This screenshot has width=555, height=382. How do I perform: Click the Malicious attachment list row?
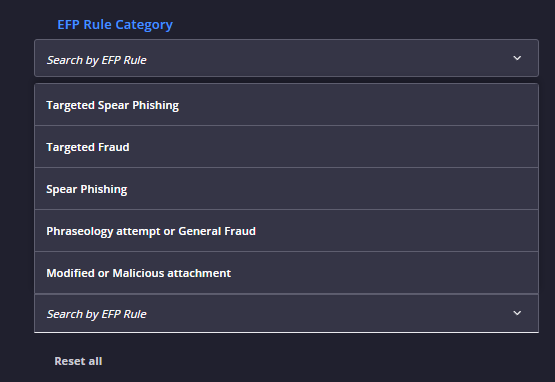click(286, 273)
